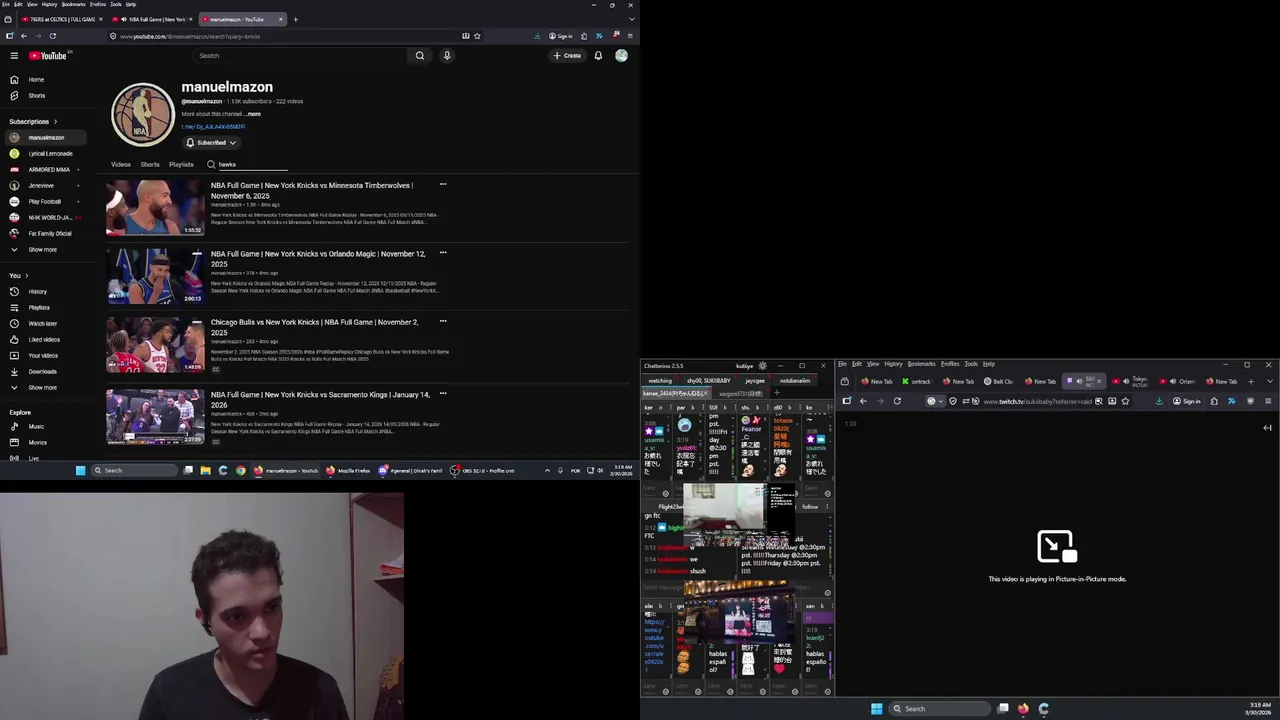Open the Videos channel tab
This screenshot has width=1280, height=720.
(121, 164)
